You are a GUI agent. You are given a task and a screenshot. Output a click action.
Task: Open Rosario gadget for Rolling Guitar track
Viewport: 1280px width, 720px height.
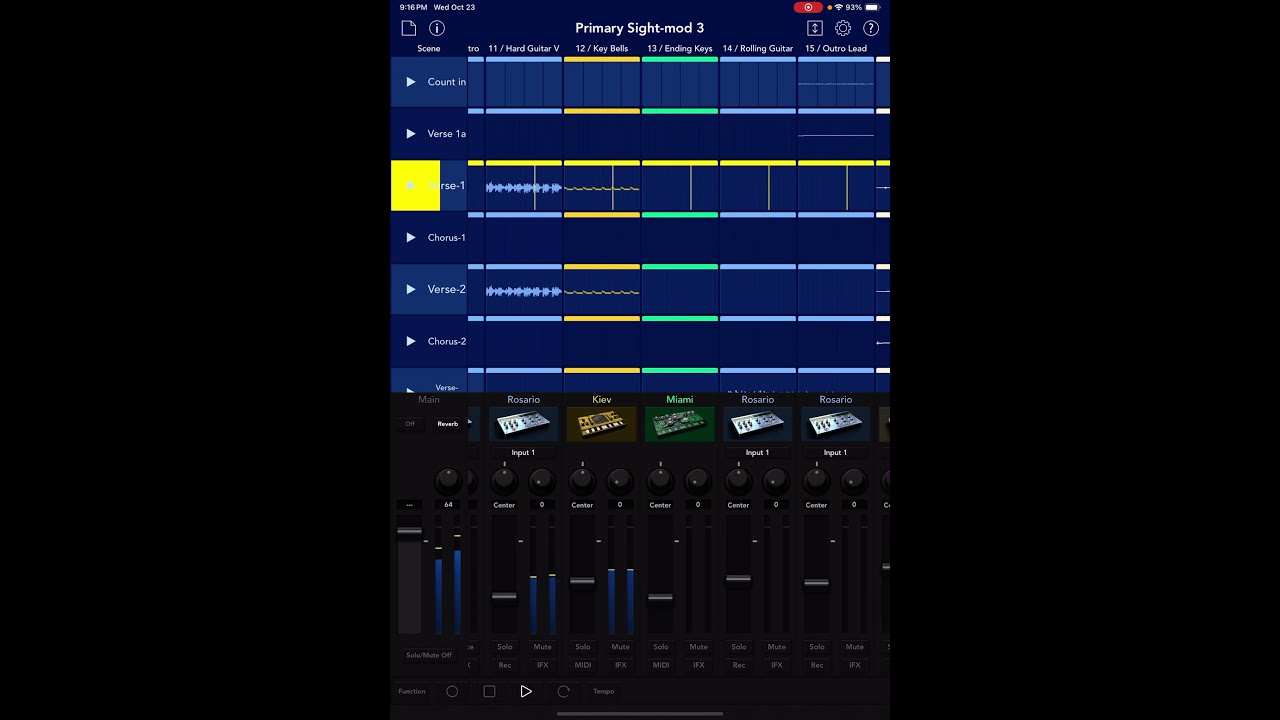(758, 424)
